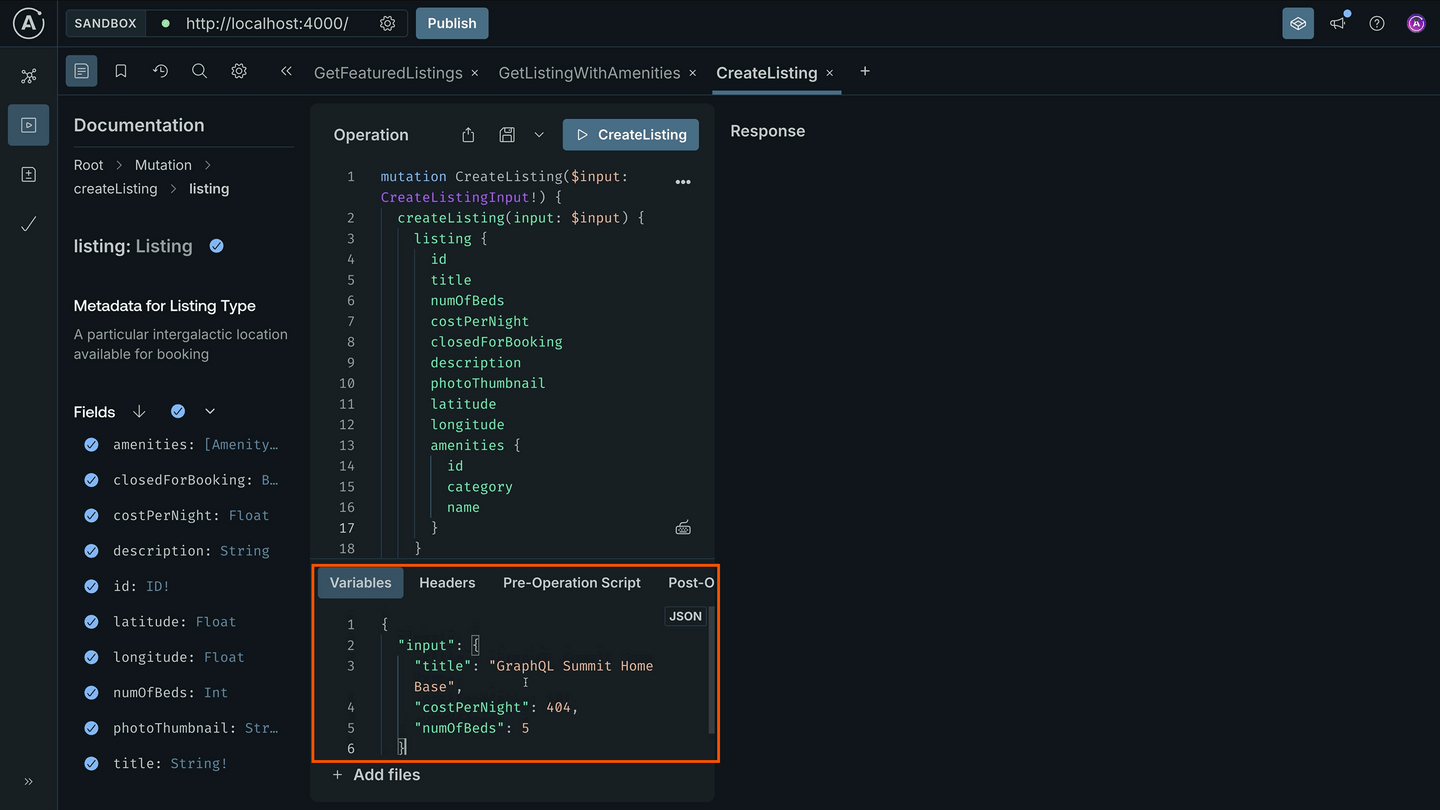Open Explorer settings gear beside search
Screen dimensions: 1440x810
pos(237,71)
